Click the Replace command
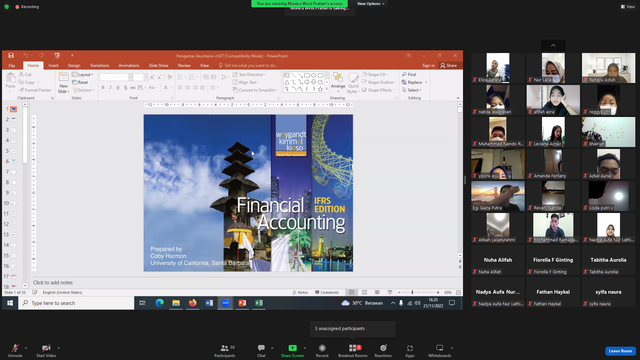The image size is (640, 360). click(413, 82)
